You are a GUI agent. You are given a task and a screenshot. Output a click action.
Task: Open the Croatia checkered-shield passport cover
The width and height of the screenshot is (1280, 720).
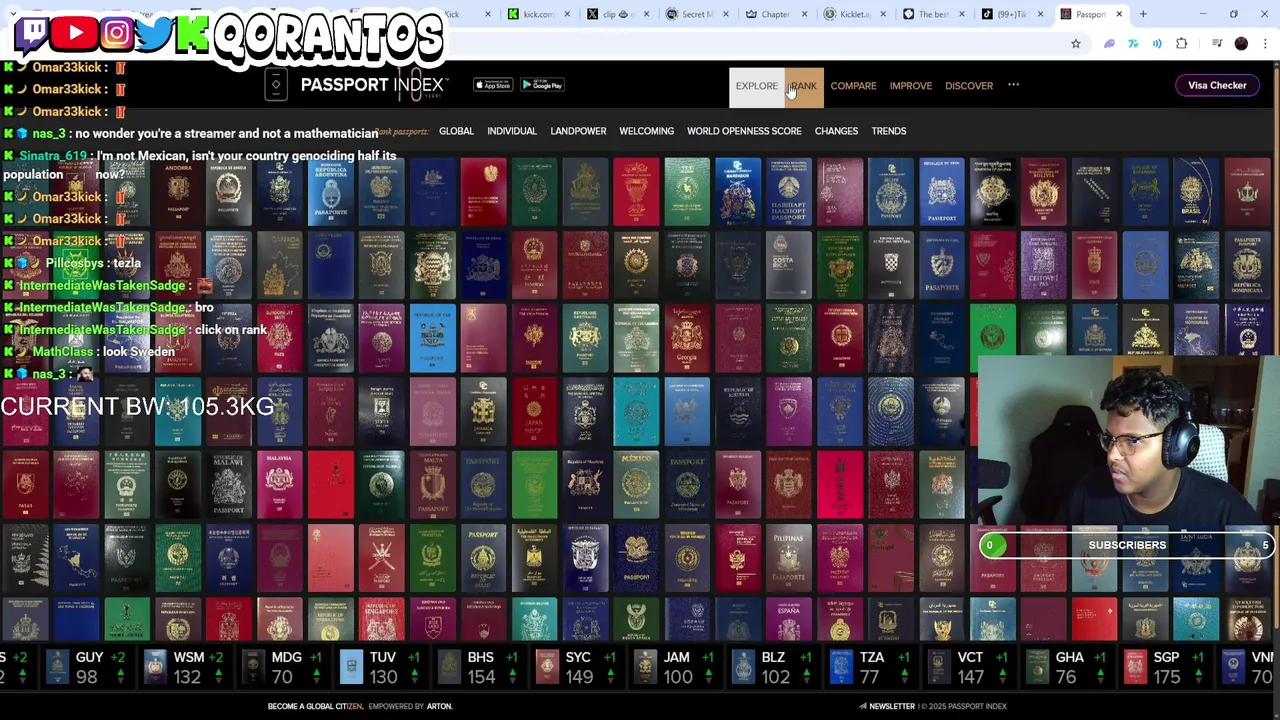[x=891, y=265]
